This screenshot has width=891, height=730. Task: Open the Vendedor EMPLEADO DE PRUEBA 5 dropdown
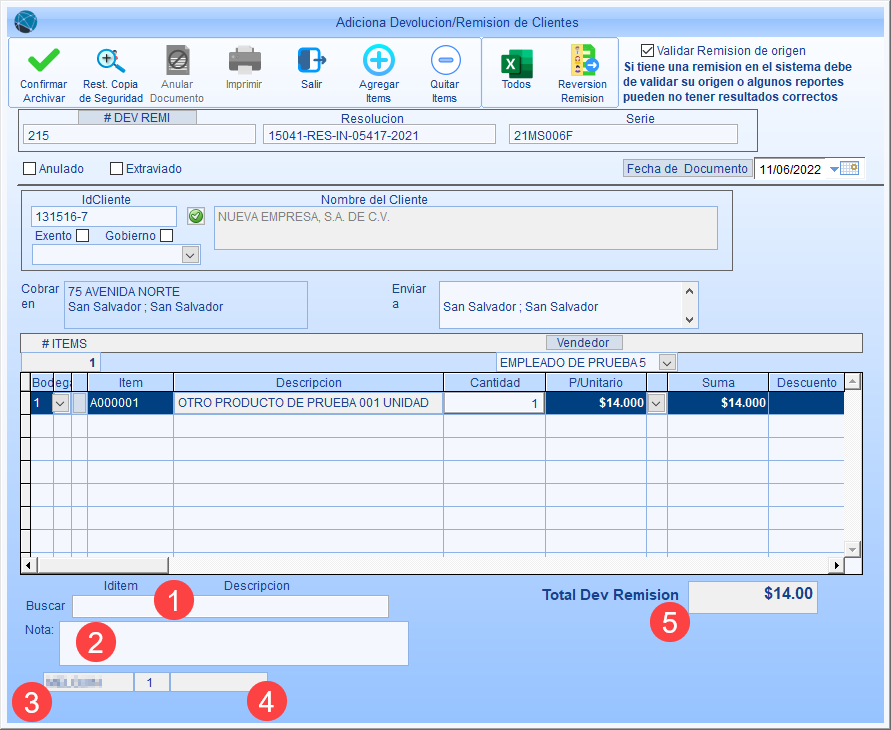click(667, 362)
